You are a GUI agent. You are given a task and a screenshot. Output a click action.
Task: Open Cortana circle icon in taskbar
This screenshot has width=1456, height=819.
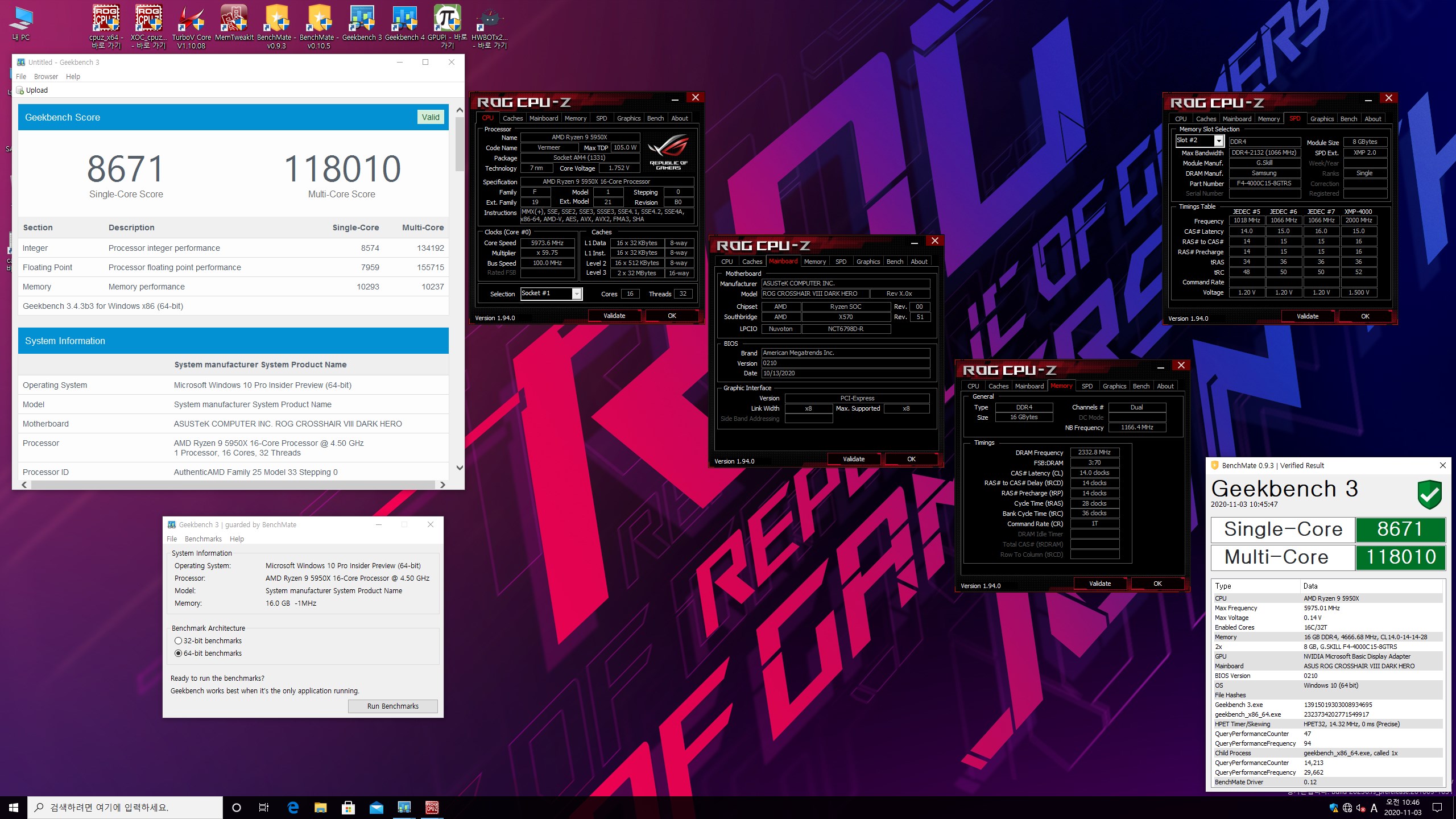point(237,808)
